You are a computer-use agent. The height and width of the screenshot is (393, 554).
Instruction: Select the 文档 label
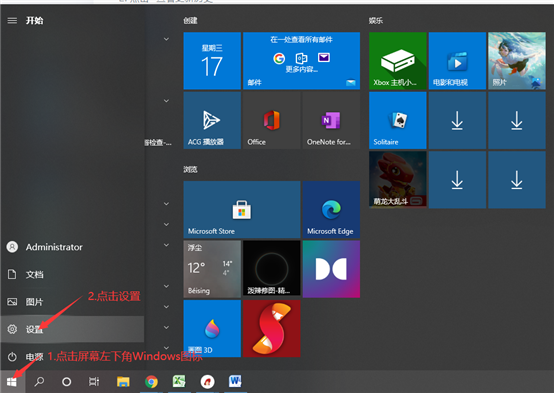click(x=34, y=275)
